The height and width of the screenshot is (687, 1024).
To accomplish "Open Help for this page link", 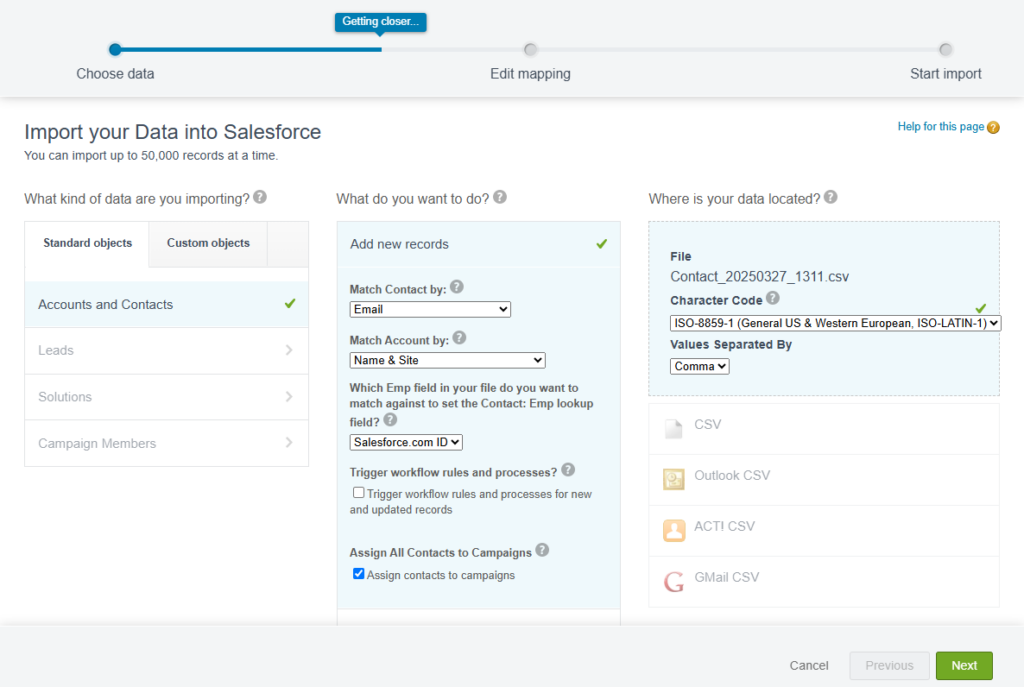I will [x=940, y=127].
